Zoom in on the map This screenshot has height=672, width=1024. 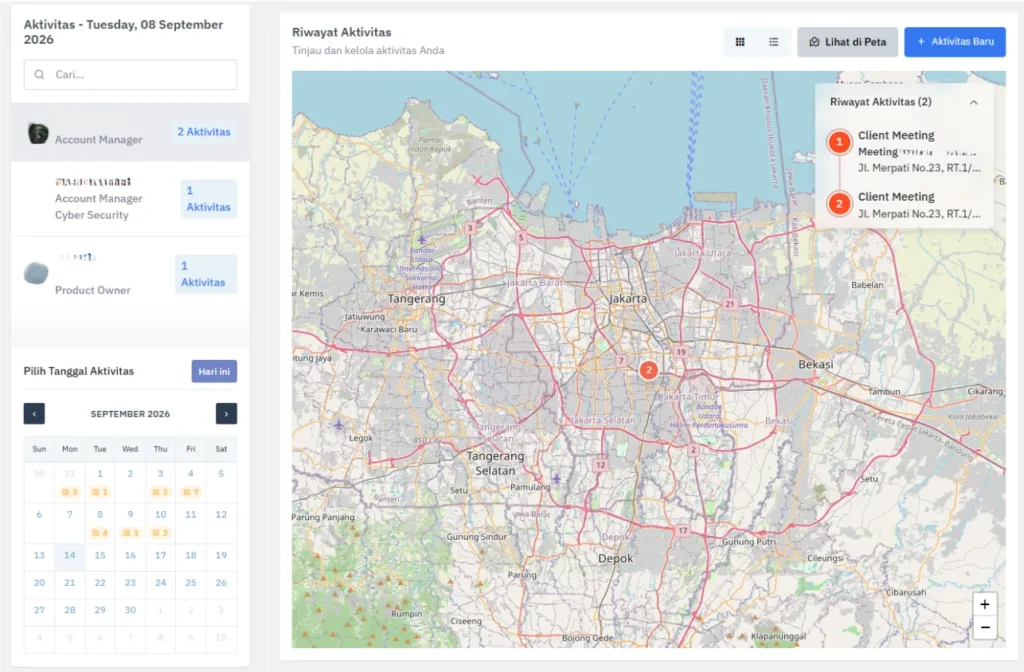[985, 604]
